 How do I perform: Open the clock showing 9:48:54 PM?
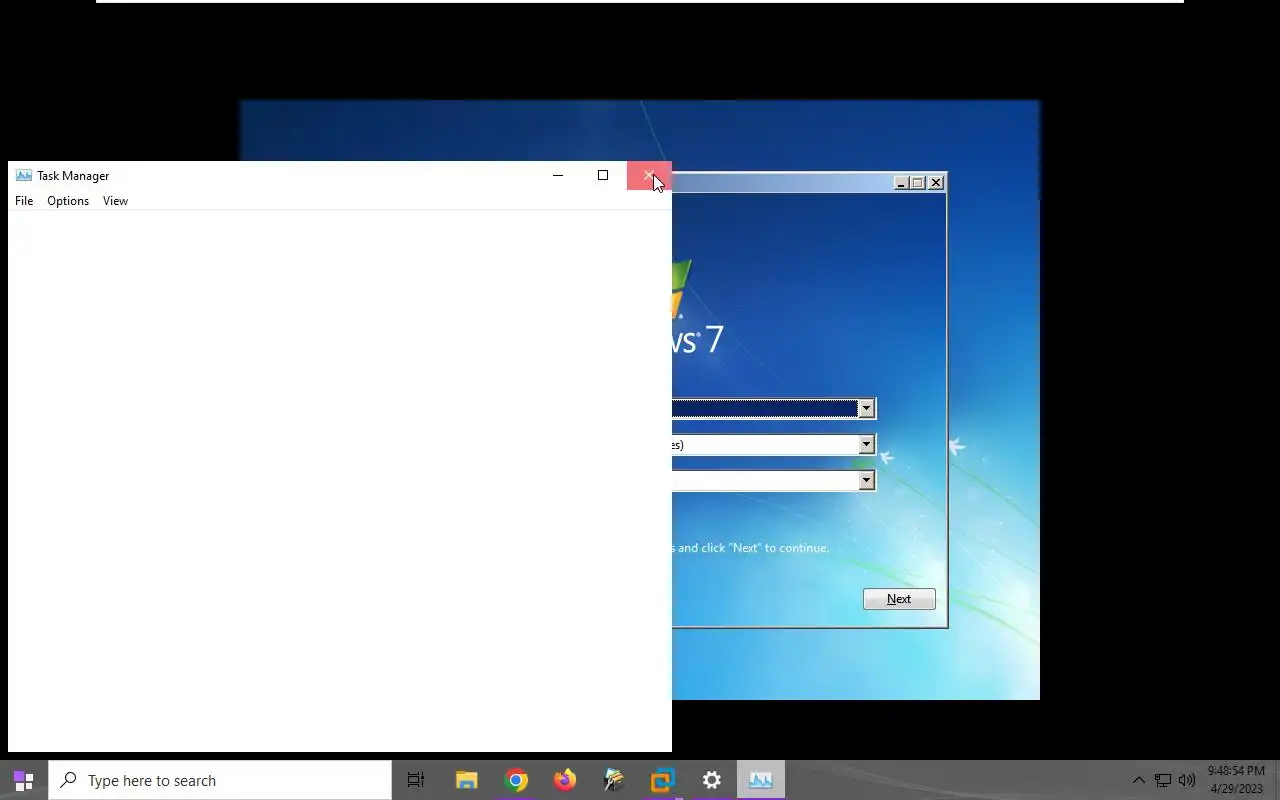tap(1236, 780)
